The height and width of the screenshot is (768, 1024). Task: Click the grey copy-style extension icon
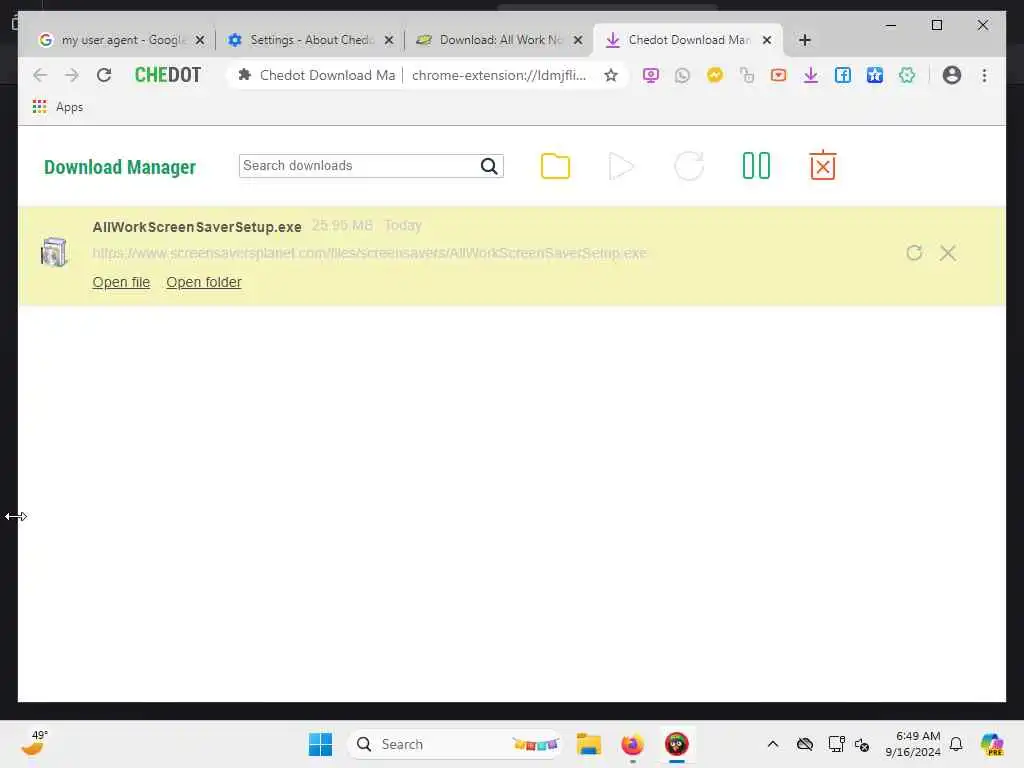[746, 75]
